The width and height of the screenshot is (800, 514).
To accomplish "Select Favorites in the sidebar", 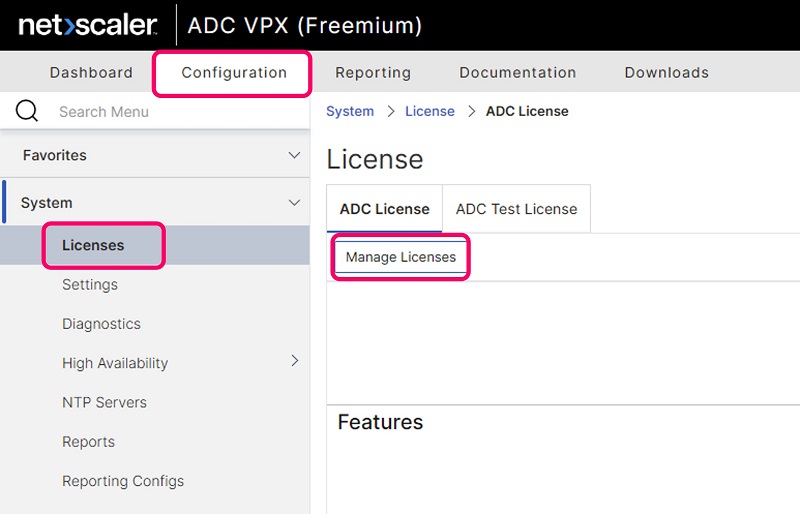I will tap(55, 155).
